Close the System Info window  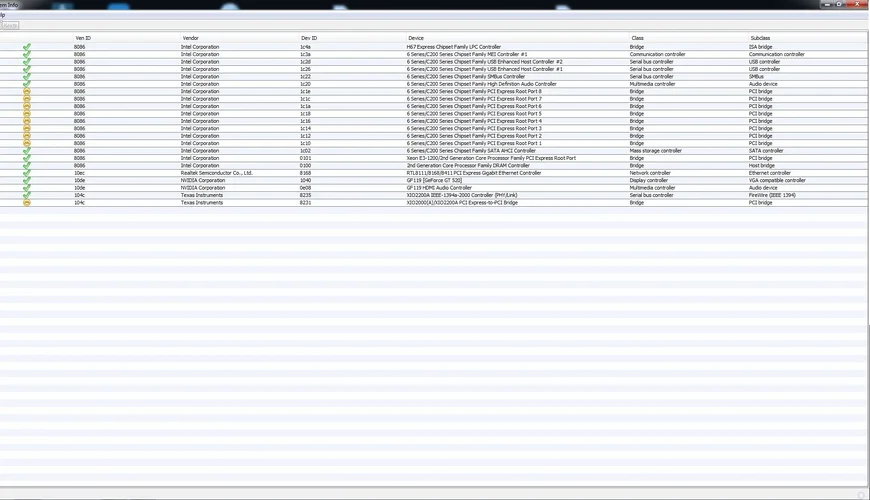pos(857,4)
